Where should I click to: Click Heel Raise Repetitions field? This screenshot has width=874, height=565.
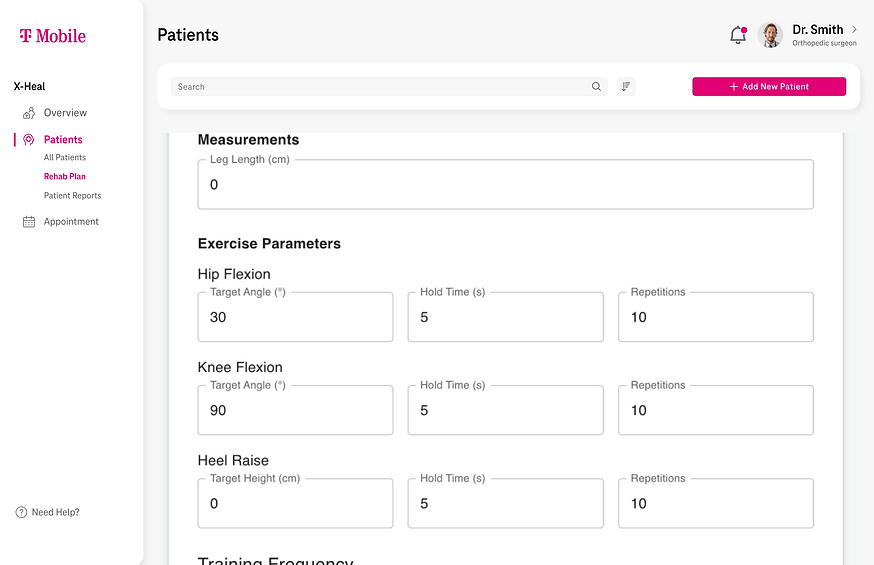(715, 504)
